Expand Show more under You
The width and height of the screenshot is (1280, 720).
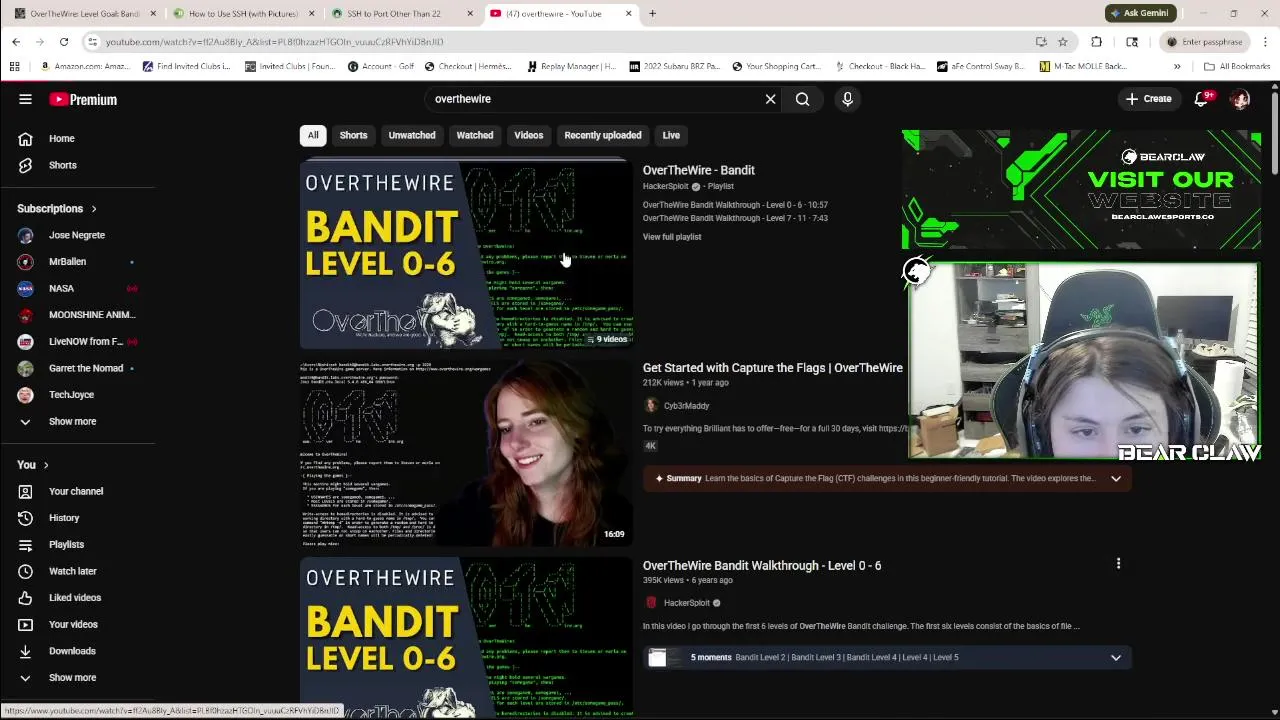[77, 678]
